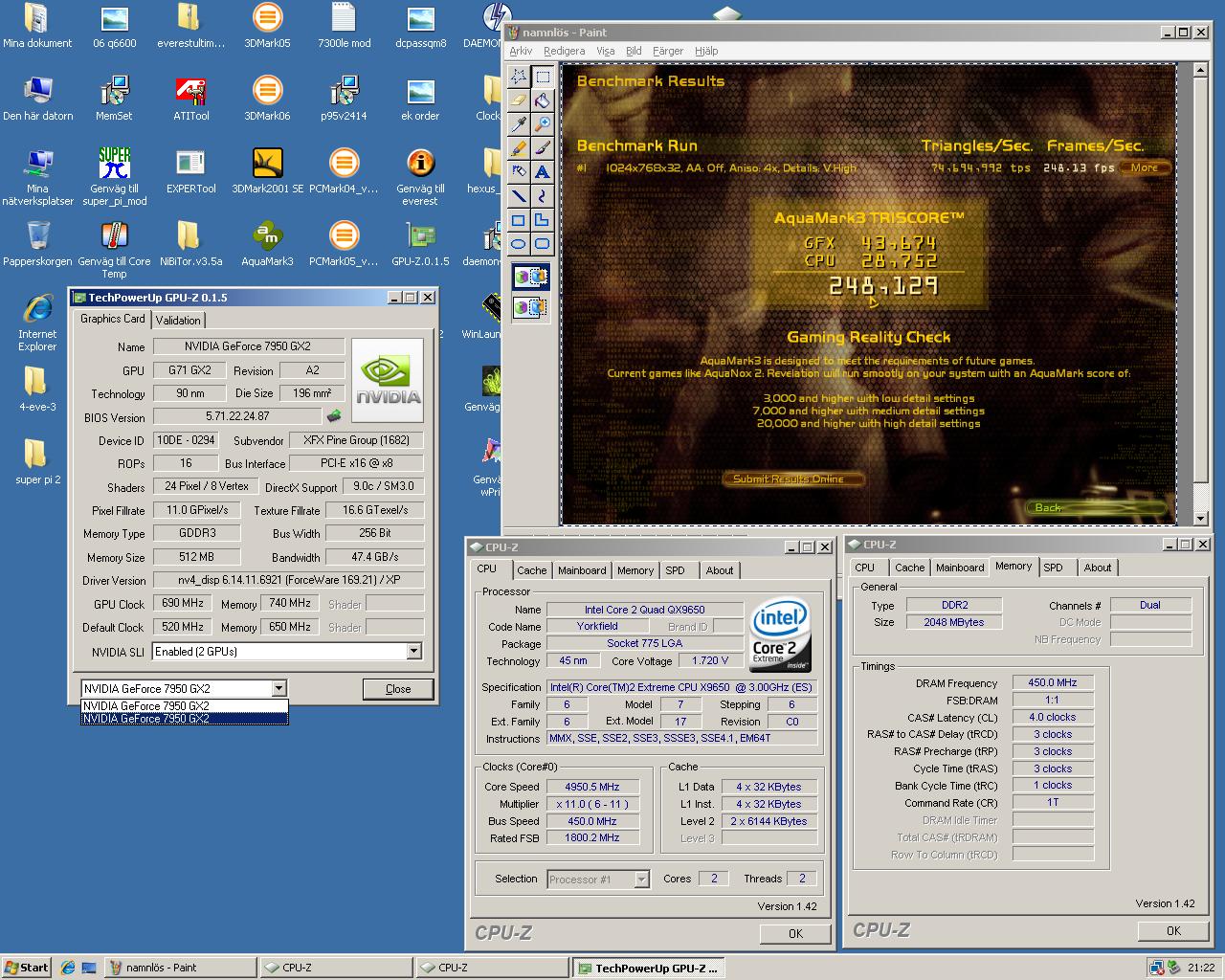
Task: Select the Free-Form Select tool in Paint
Action: point(519,77)
